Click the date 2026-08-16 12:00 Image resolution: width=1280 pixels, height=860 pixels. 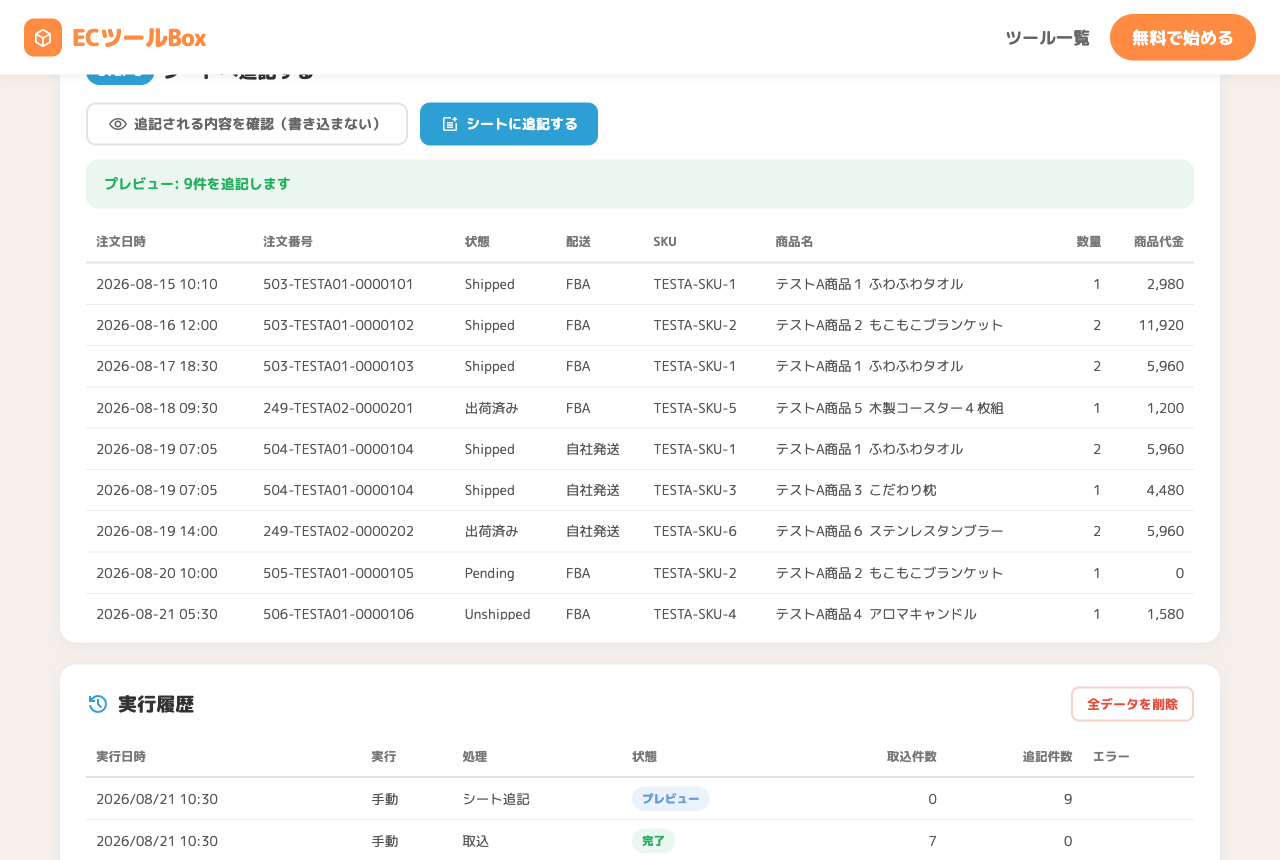tap(157, 325)
